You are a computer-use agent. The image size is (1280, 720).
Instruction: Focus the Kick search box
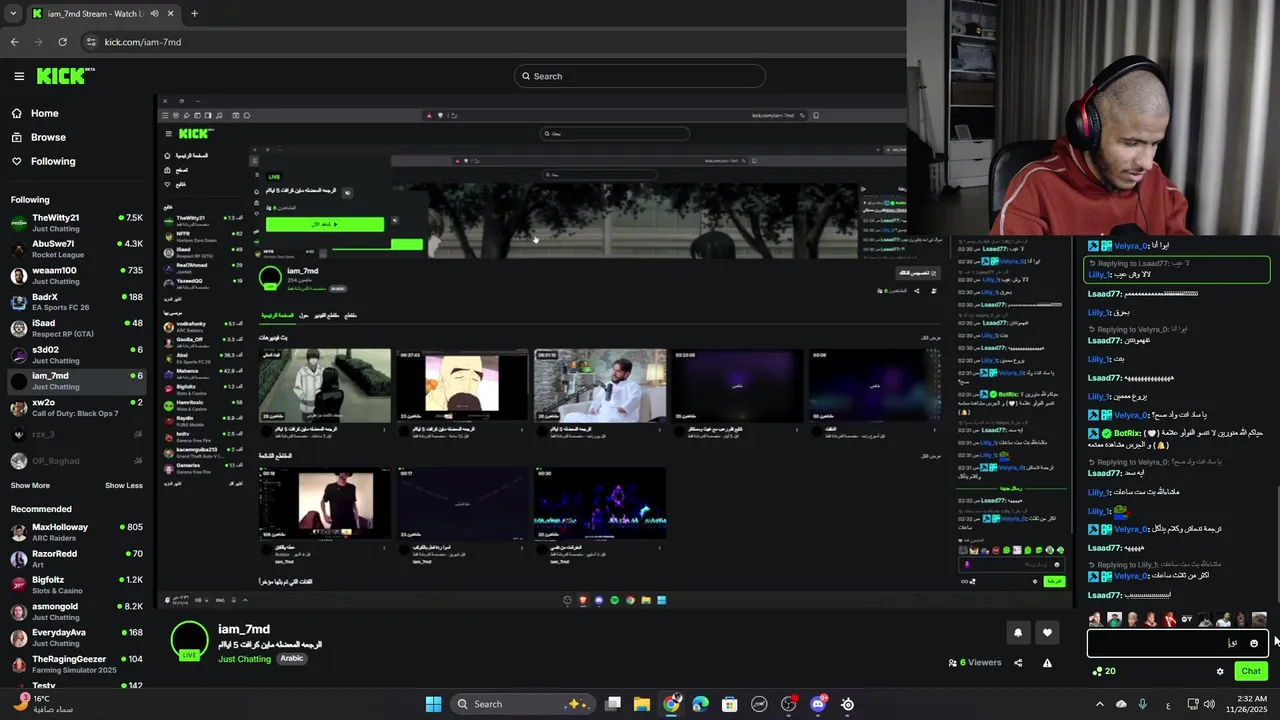(x=640, y=76)
